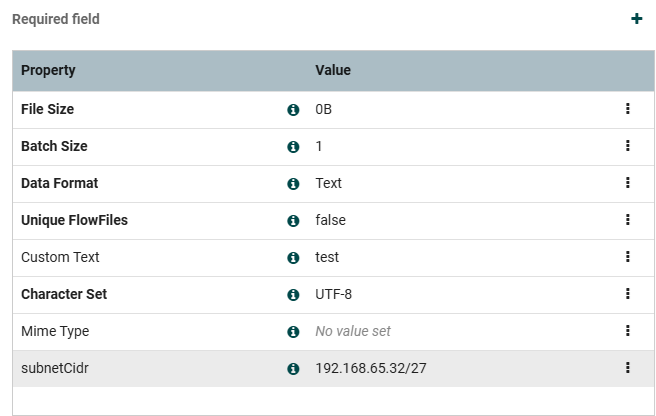Click the Property column header
Viewport: 656px width, 416px height.
tap(48, 71)
